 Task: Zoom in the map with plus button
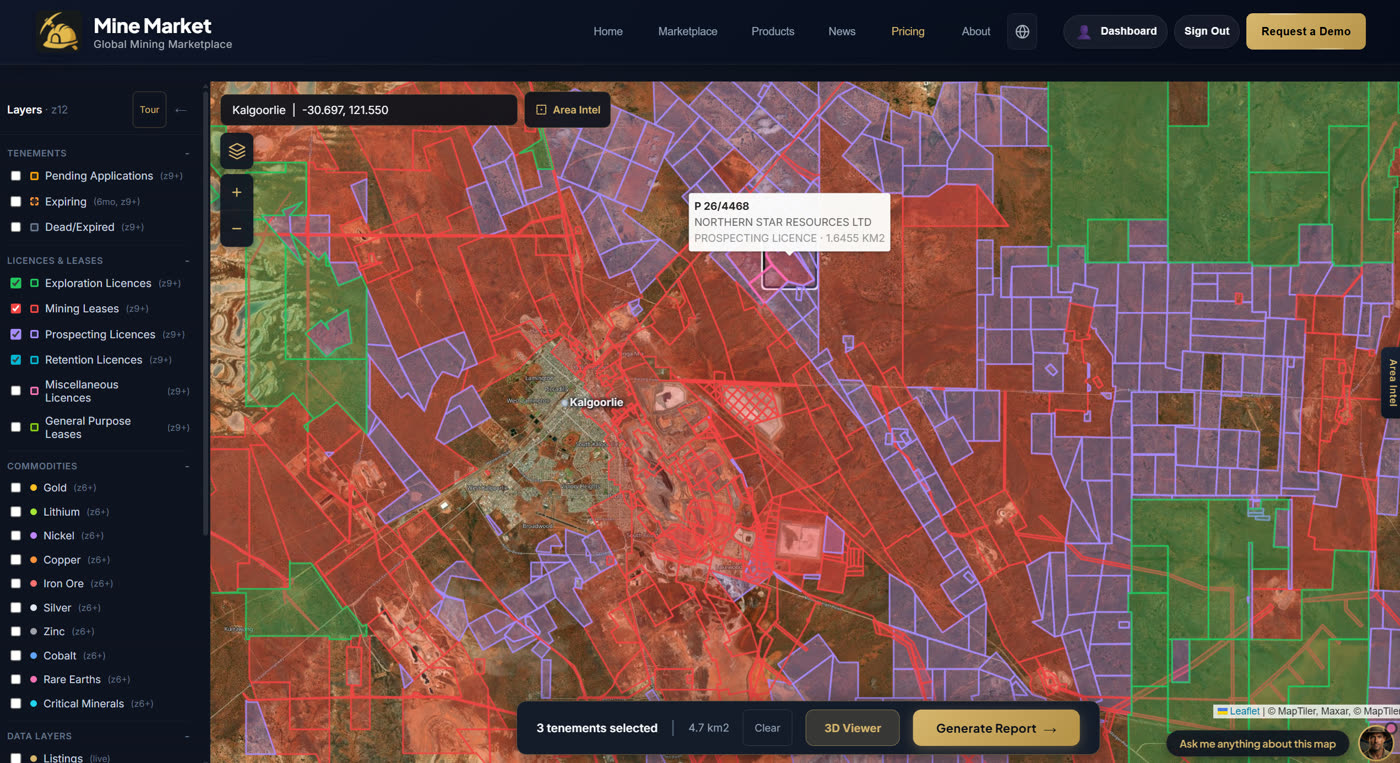point(237,192)
